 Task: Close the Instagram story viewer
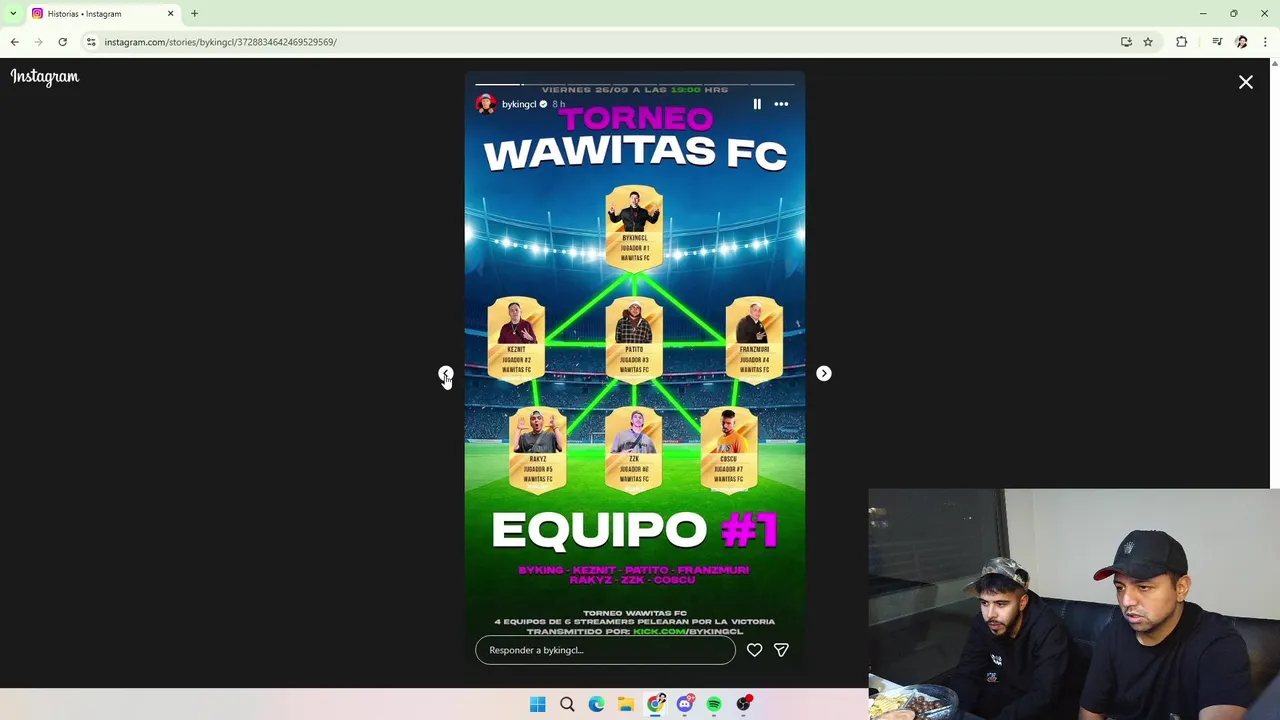[x=1246, y=83]
